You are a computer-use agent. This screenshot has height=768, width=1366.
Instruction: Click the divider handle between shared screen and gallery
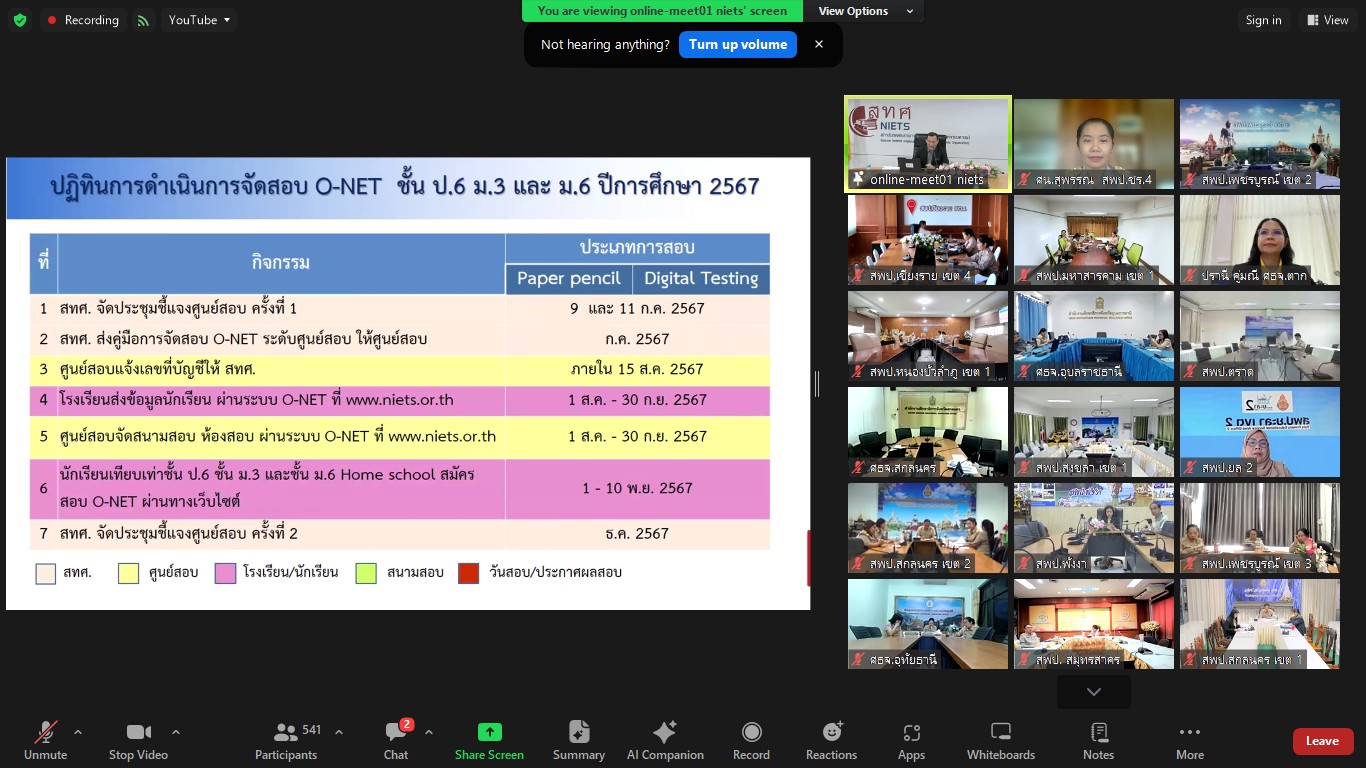click(817, 384)
